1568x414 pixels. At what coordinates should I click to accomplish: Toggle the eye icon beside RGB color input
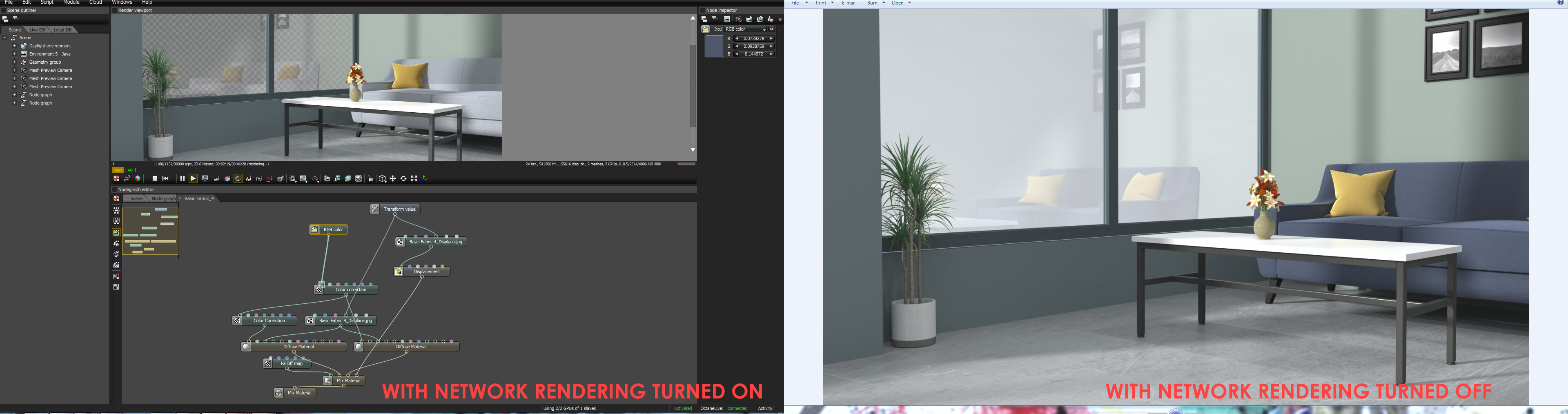click(x=772, y=29)
